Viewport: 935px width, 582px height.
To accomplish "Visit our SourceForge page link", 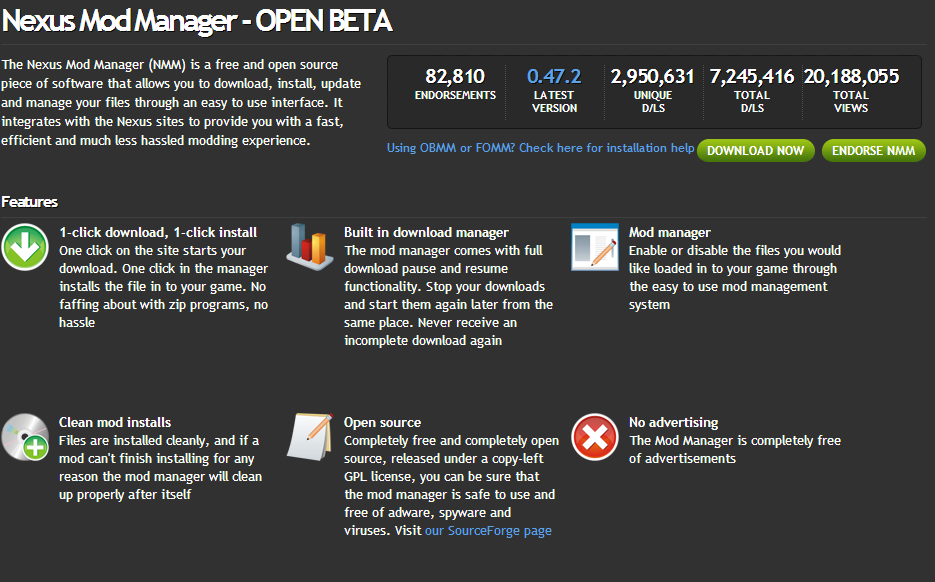I will coord(488,531).
